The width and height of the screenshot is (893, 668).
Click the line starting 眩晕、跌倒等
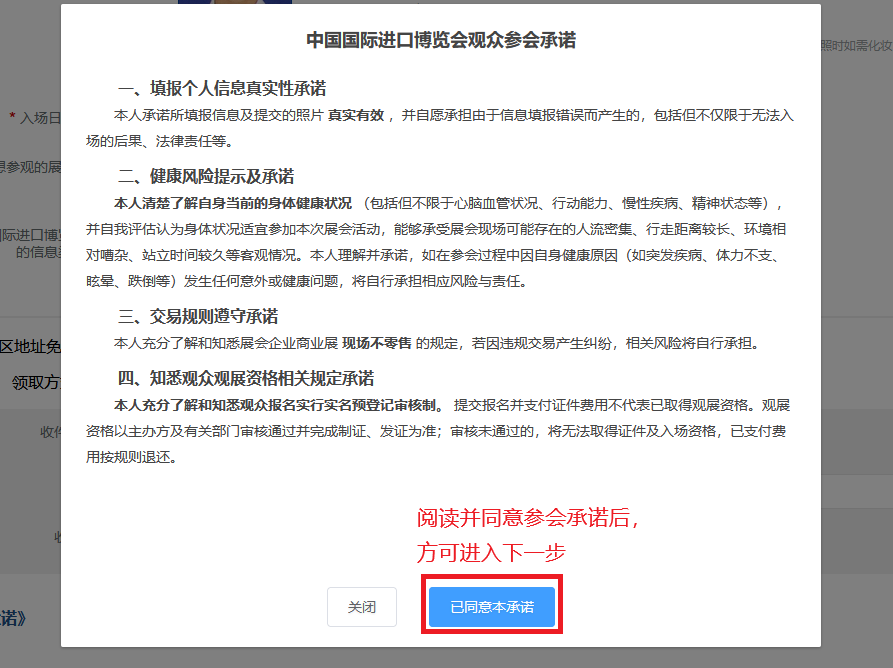pos(307,281)
